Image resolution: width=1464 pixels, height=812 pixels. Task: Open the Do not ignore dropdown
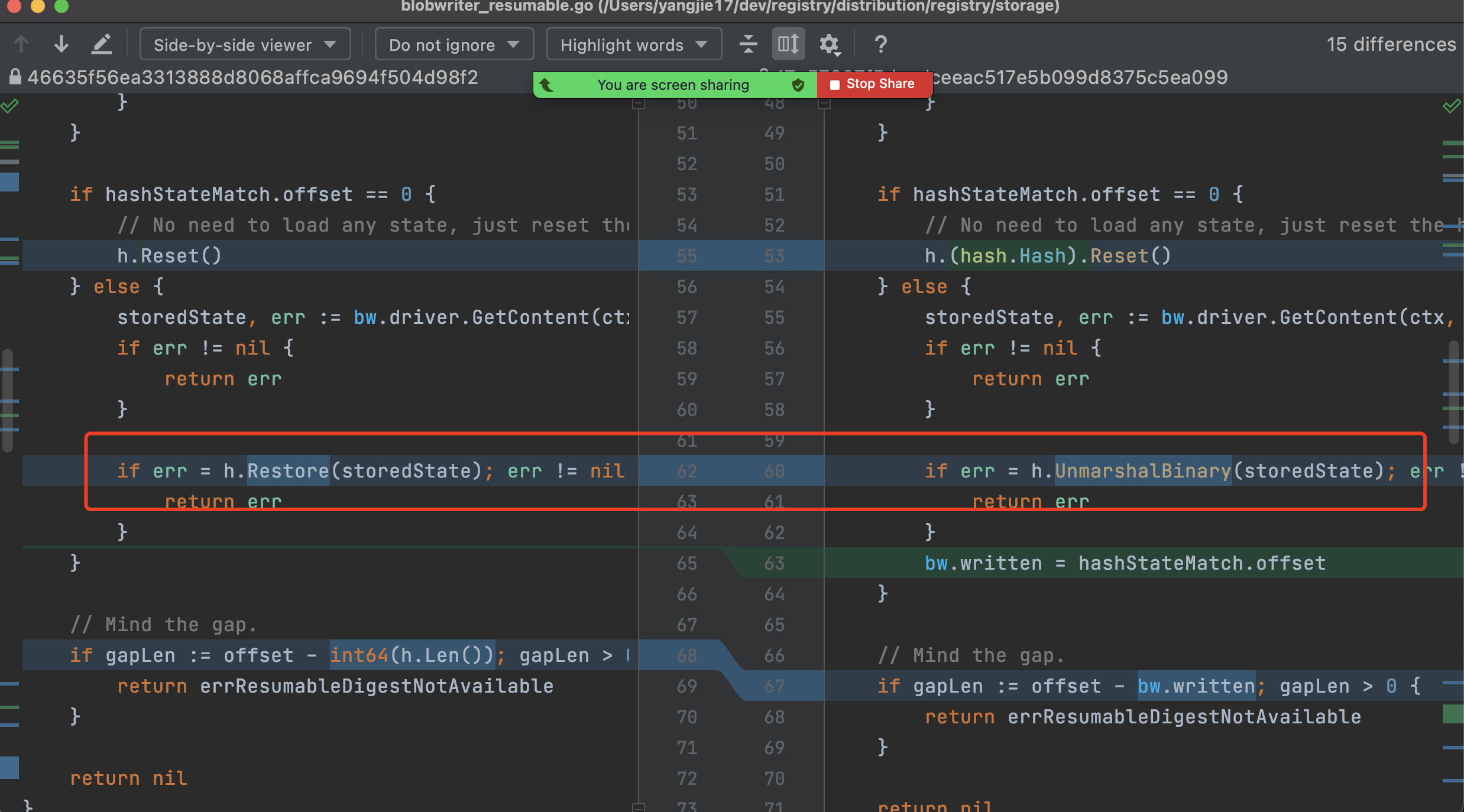[x=454, y=44]
